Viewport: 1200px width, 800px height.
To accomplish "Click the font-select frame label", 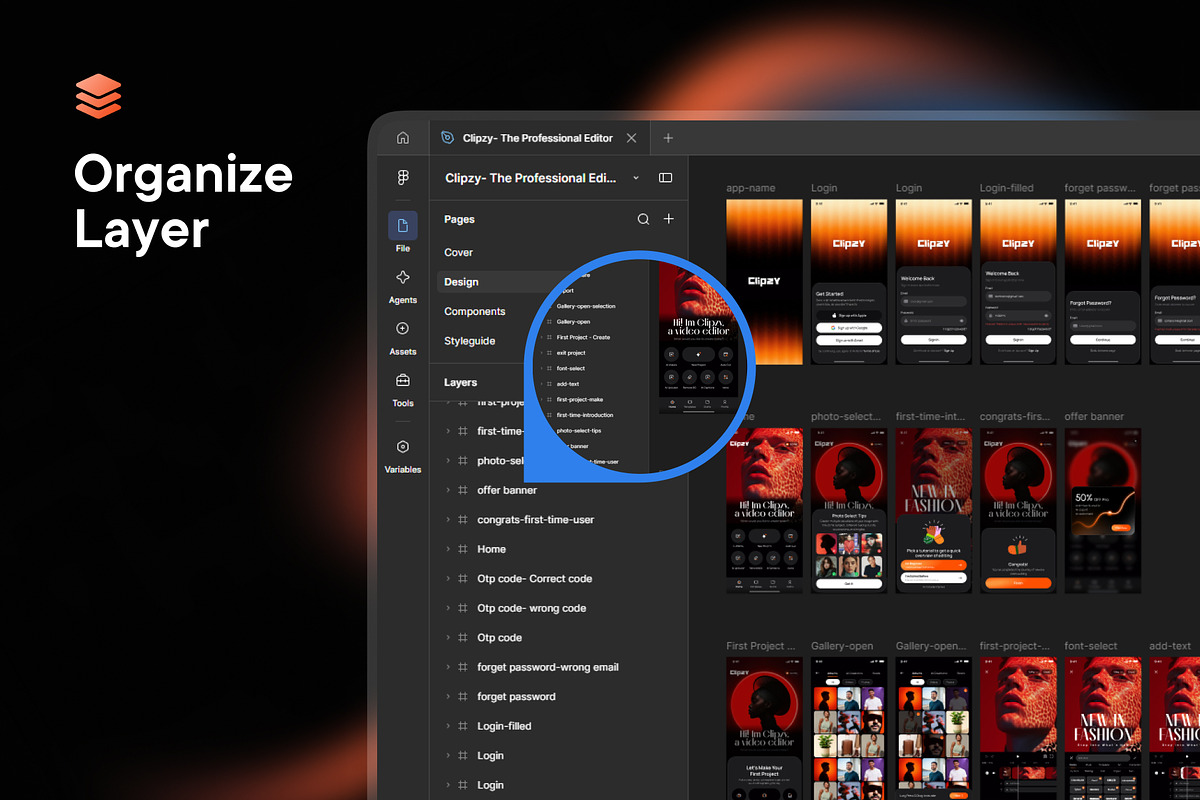I will click(x=1091, y=646).
